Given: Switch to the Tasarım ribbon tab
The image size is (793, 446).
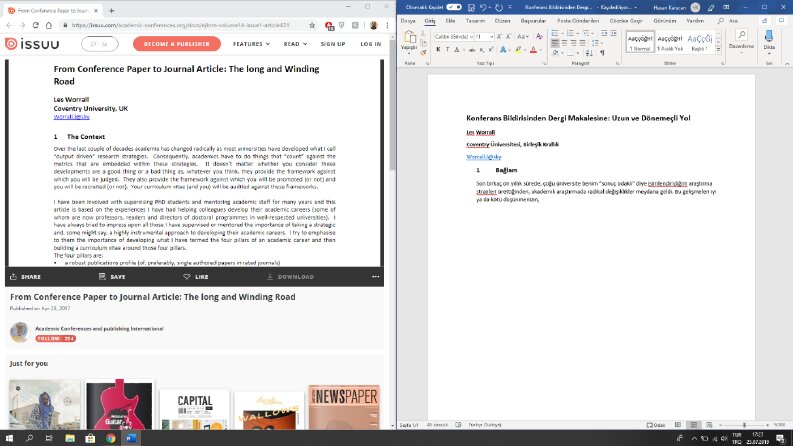Looking at the screenshot, I should coord(475,21).
